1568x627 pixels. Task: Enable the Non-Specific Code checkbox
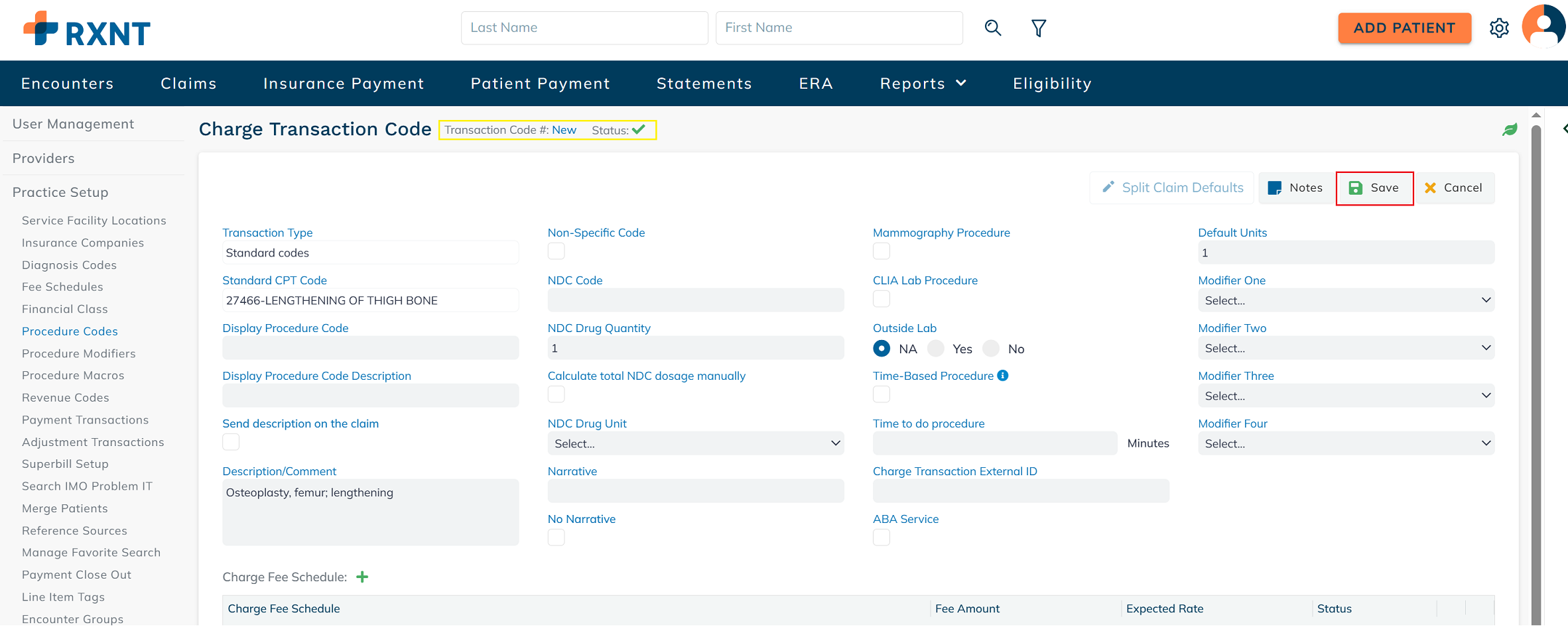click(x=556, y=252)
